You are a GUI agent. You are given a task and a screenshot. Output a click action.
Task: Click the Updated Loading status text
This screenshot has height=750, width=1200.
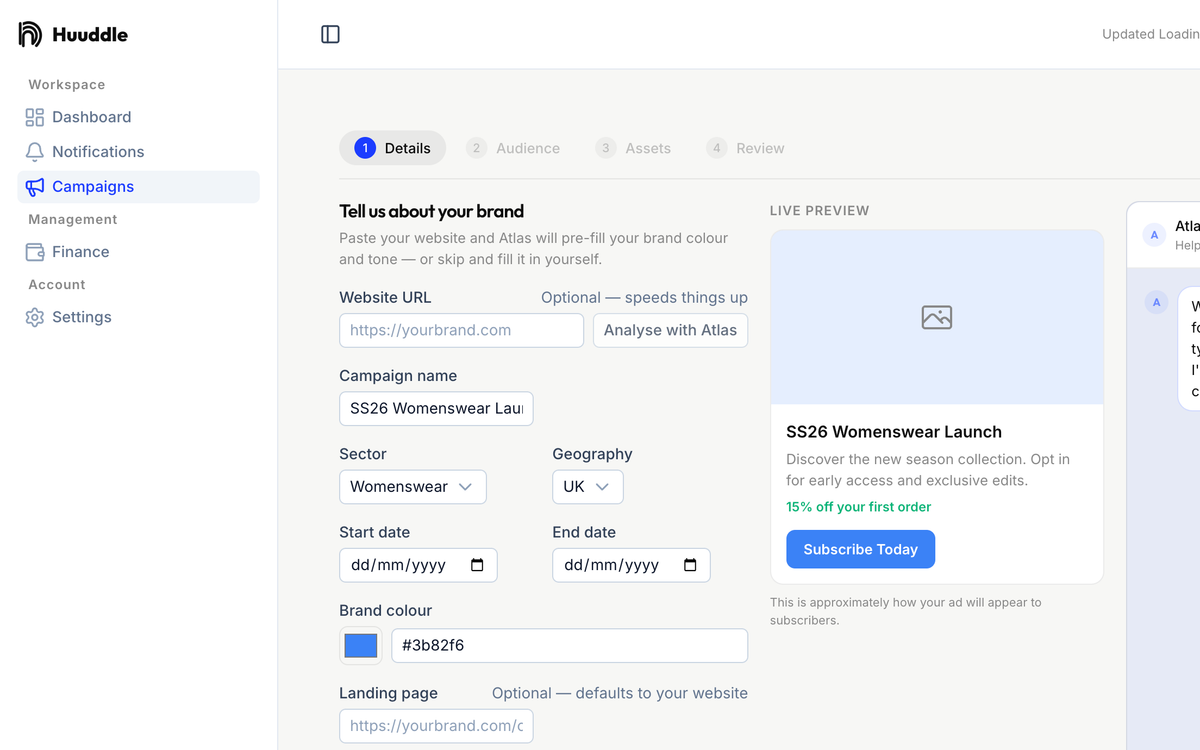[x=1151, y=34]
